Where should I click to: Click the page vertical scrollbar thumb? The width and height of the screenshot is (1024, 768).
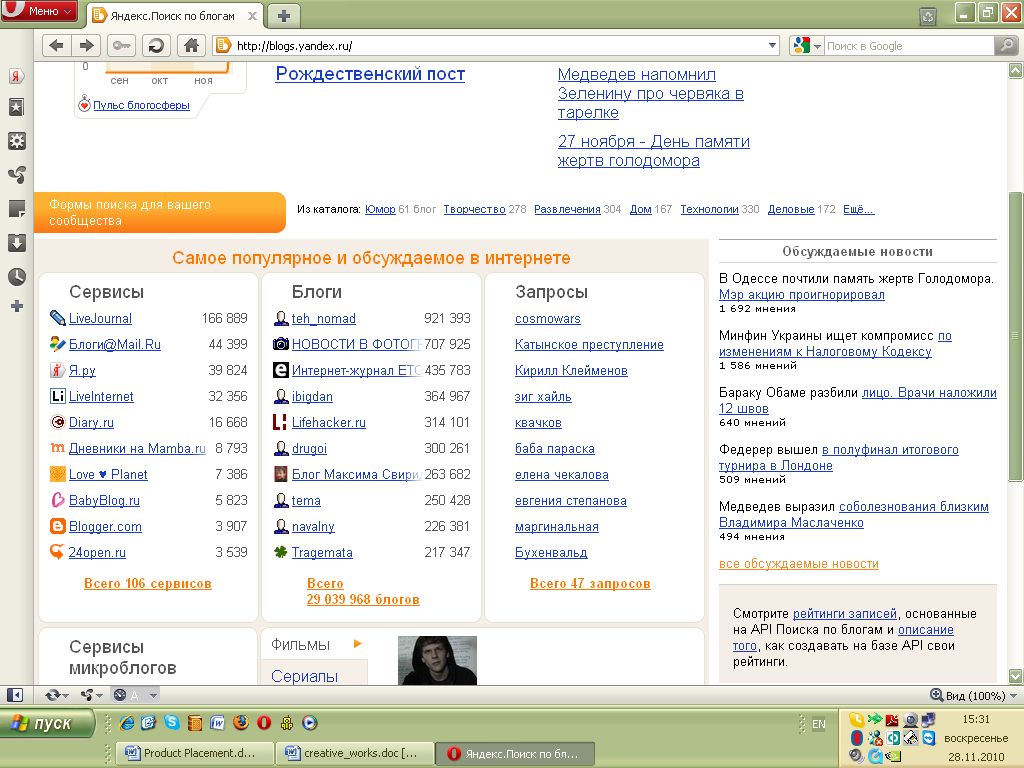pos(1015,336)
